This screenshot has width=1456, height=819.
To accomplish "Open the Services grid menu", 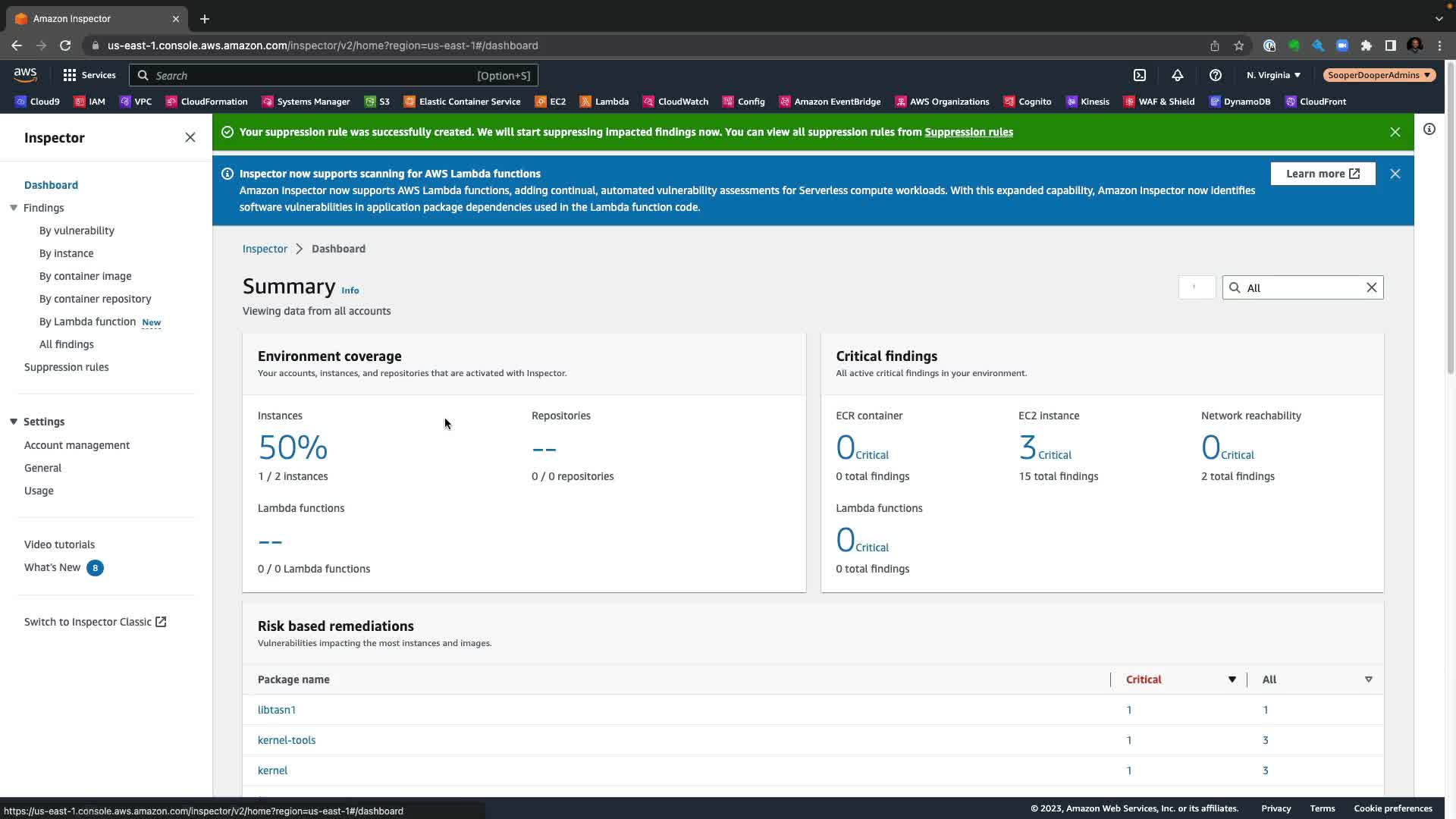I will click(89, 75).
